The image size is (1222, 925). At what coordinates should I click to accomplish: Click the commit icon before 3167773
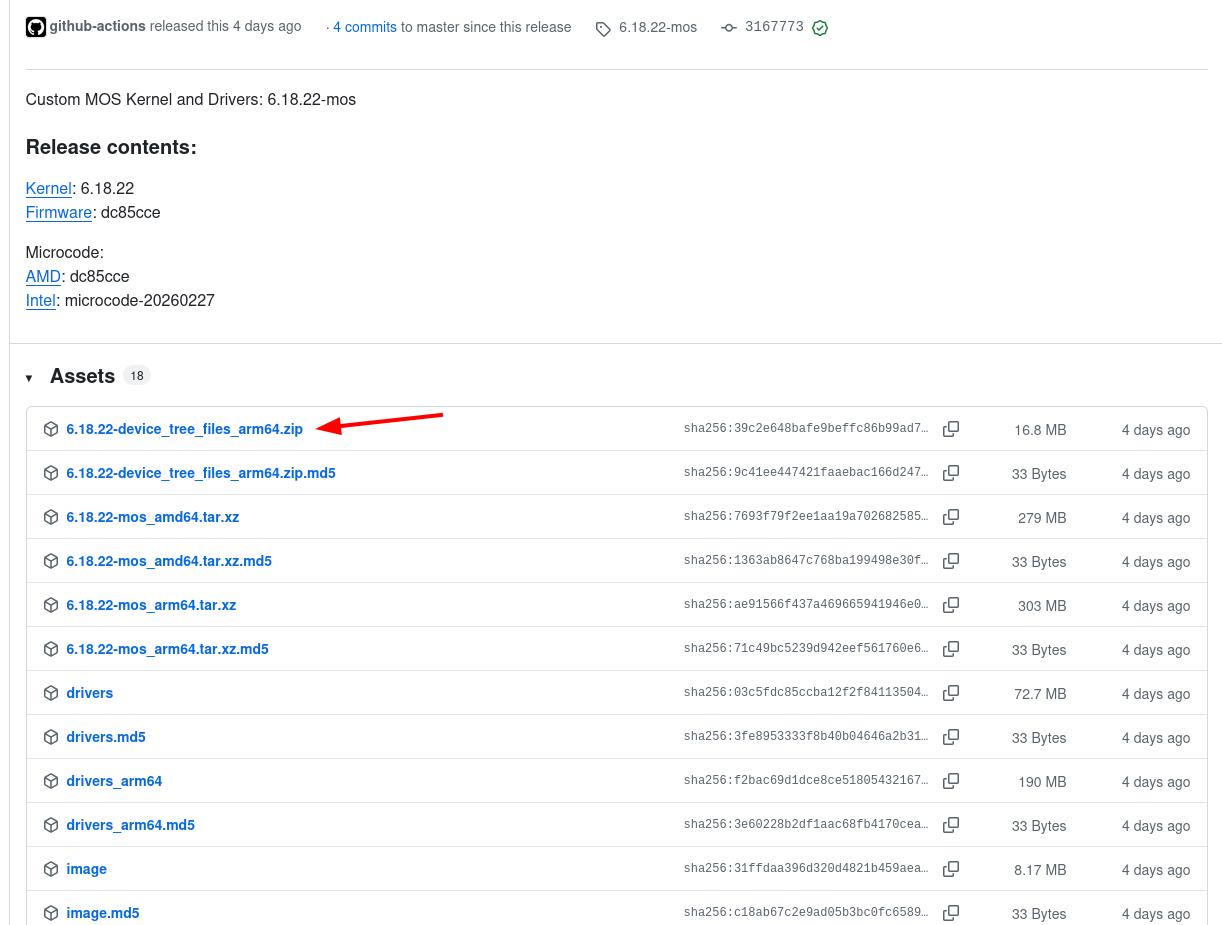tap(729, 27)
